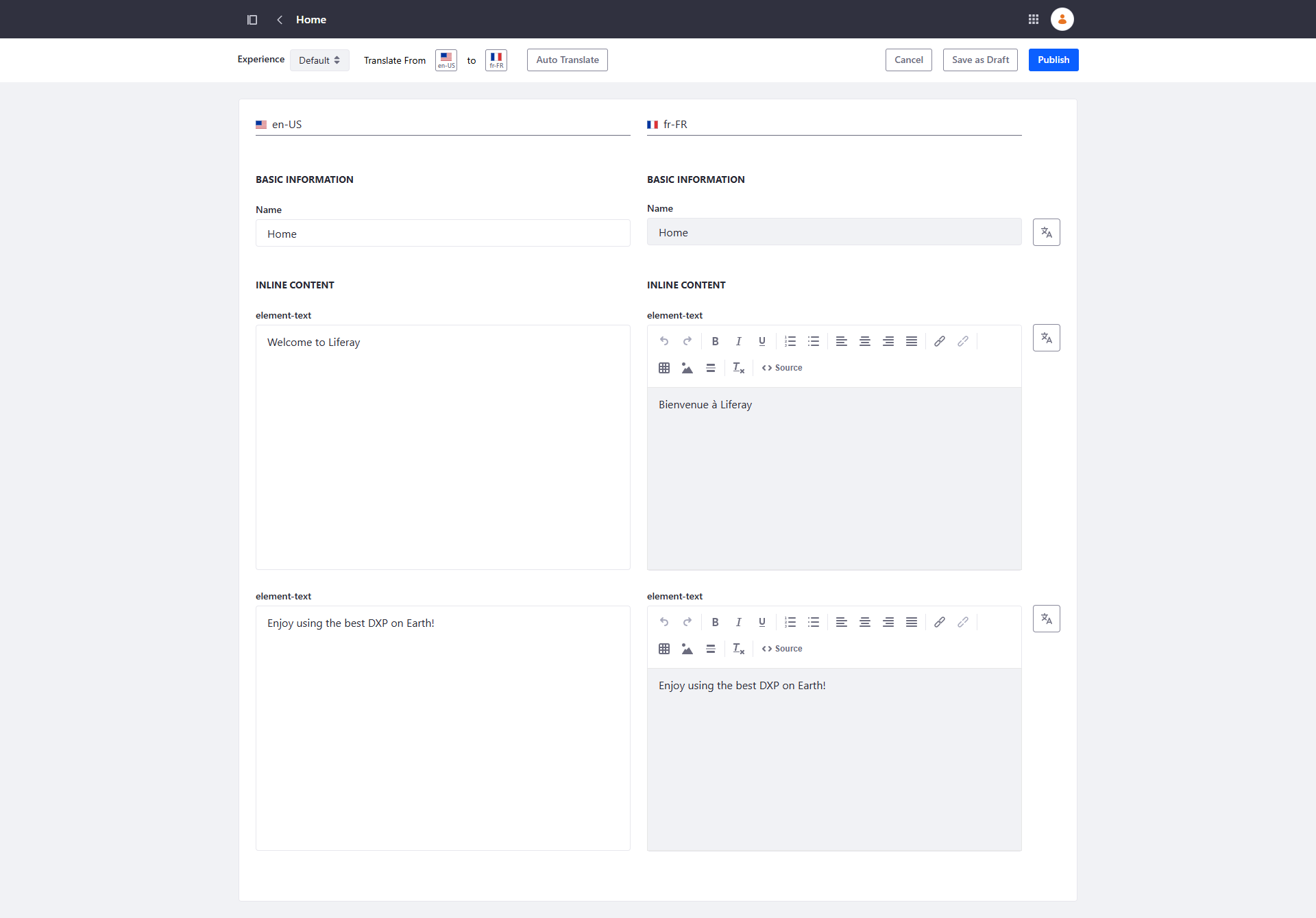Screen dimensions: 1316x918
Task: Open the Default experience dropdown
Action: pos(319,60)
